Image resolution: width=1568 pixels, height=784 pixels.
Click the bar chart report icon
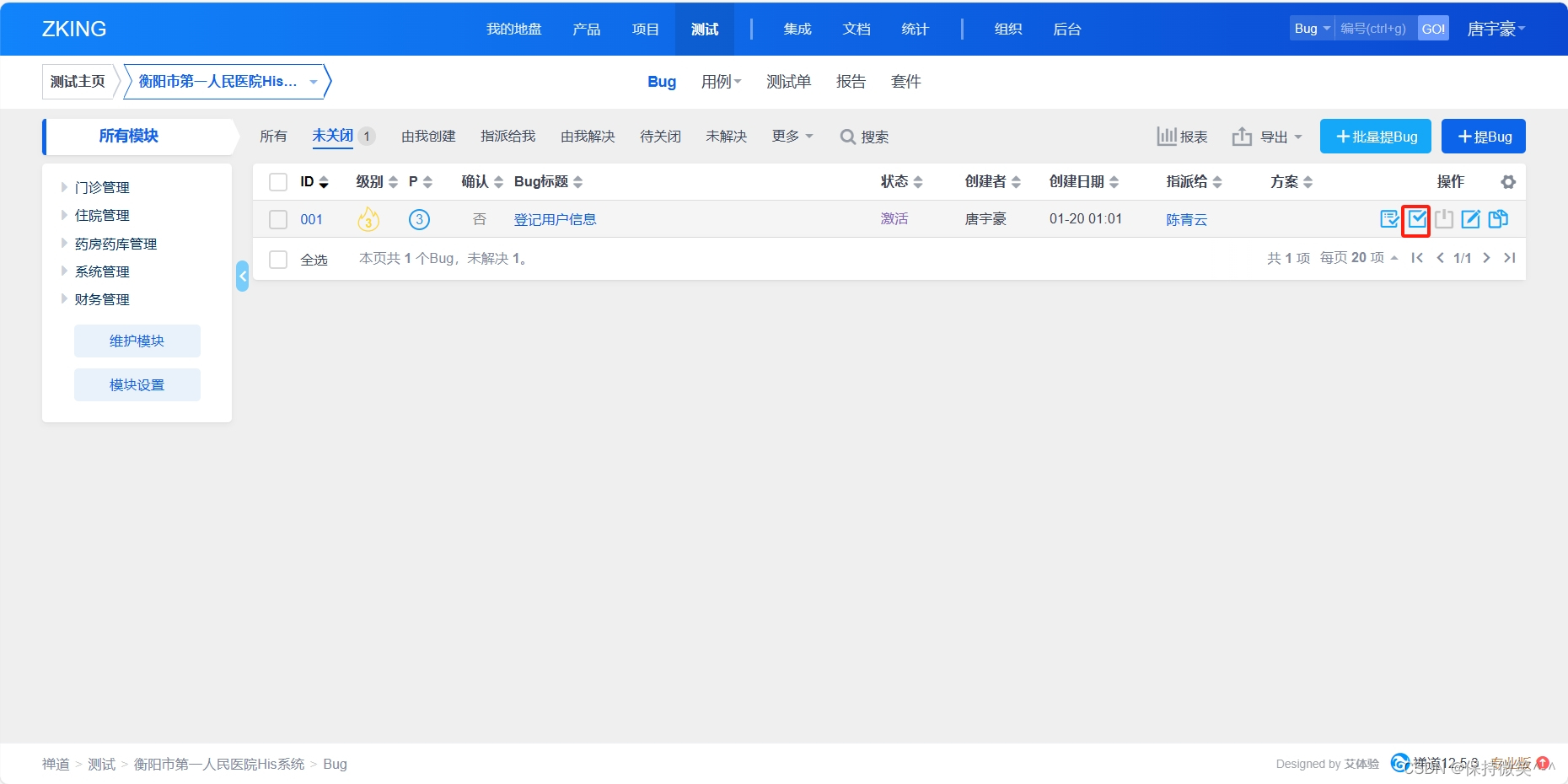tap(1167, 136)
